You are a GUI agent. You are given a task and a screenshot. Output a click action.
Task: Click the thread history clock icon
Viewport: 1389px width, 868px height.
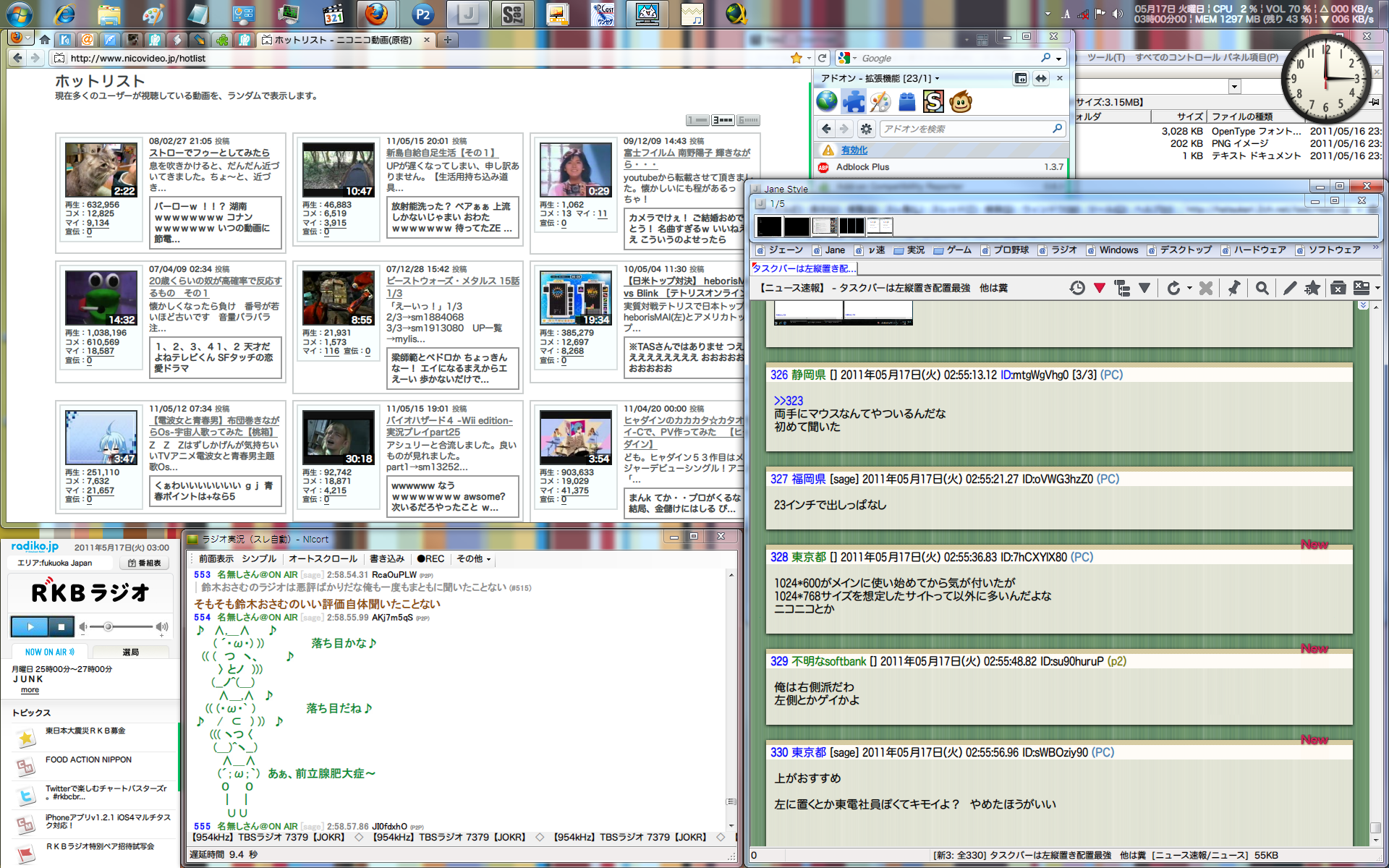point(1077,289)
